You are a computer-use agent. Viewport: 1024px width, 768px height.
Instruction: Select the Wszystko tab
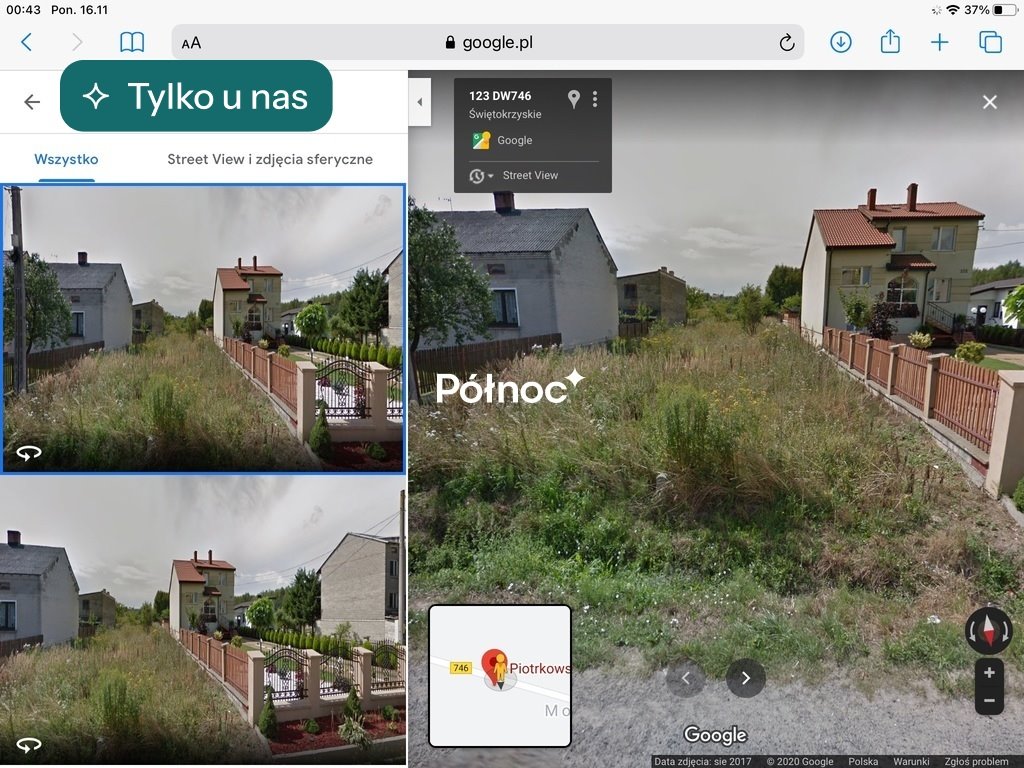click(66, 159)
